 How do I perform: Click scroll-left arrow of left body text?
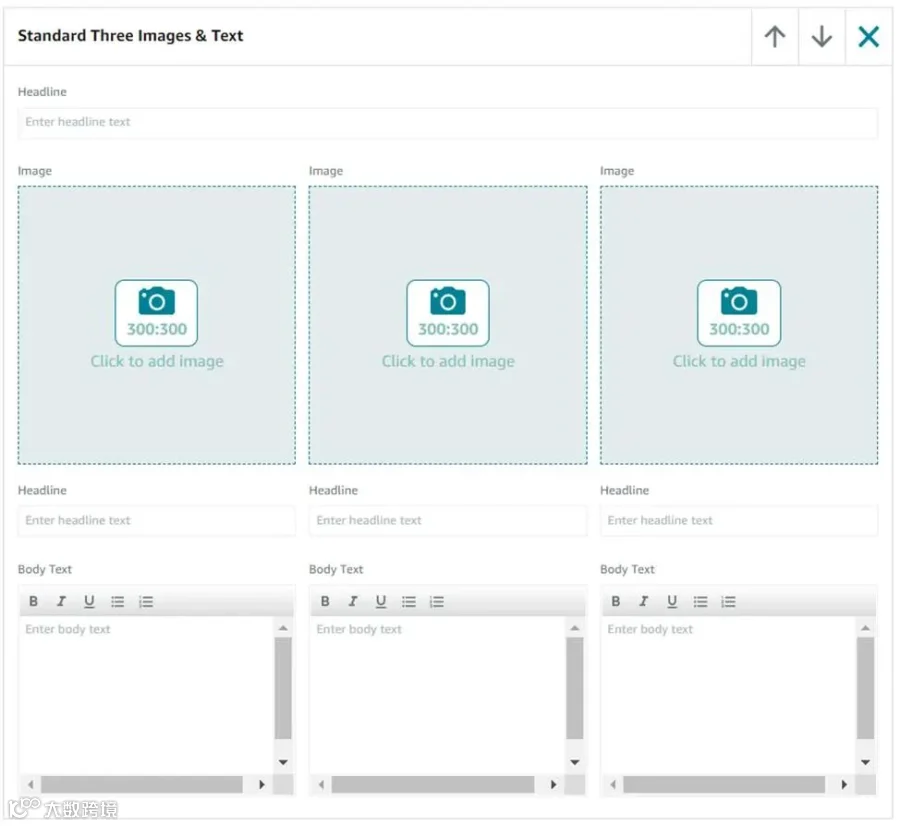[30, 785]
